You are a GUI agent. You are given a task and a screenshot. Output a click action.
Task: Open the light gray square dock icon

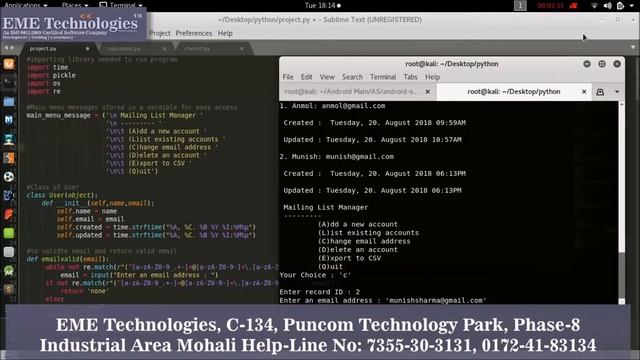[x=9, y=252]
